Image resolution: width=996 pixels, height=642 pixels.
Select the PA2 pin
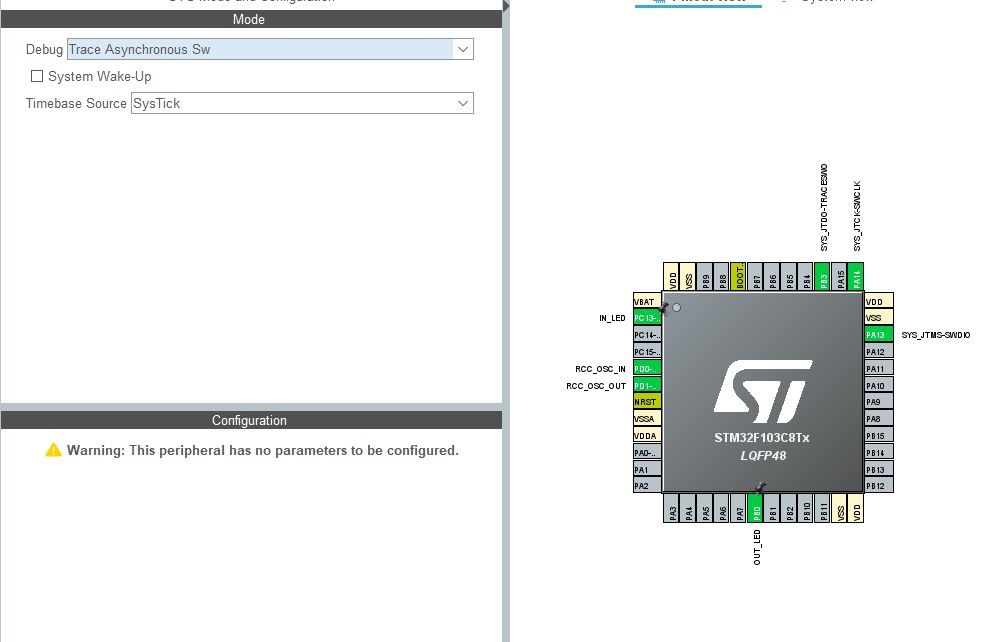[647, 486]
